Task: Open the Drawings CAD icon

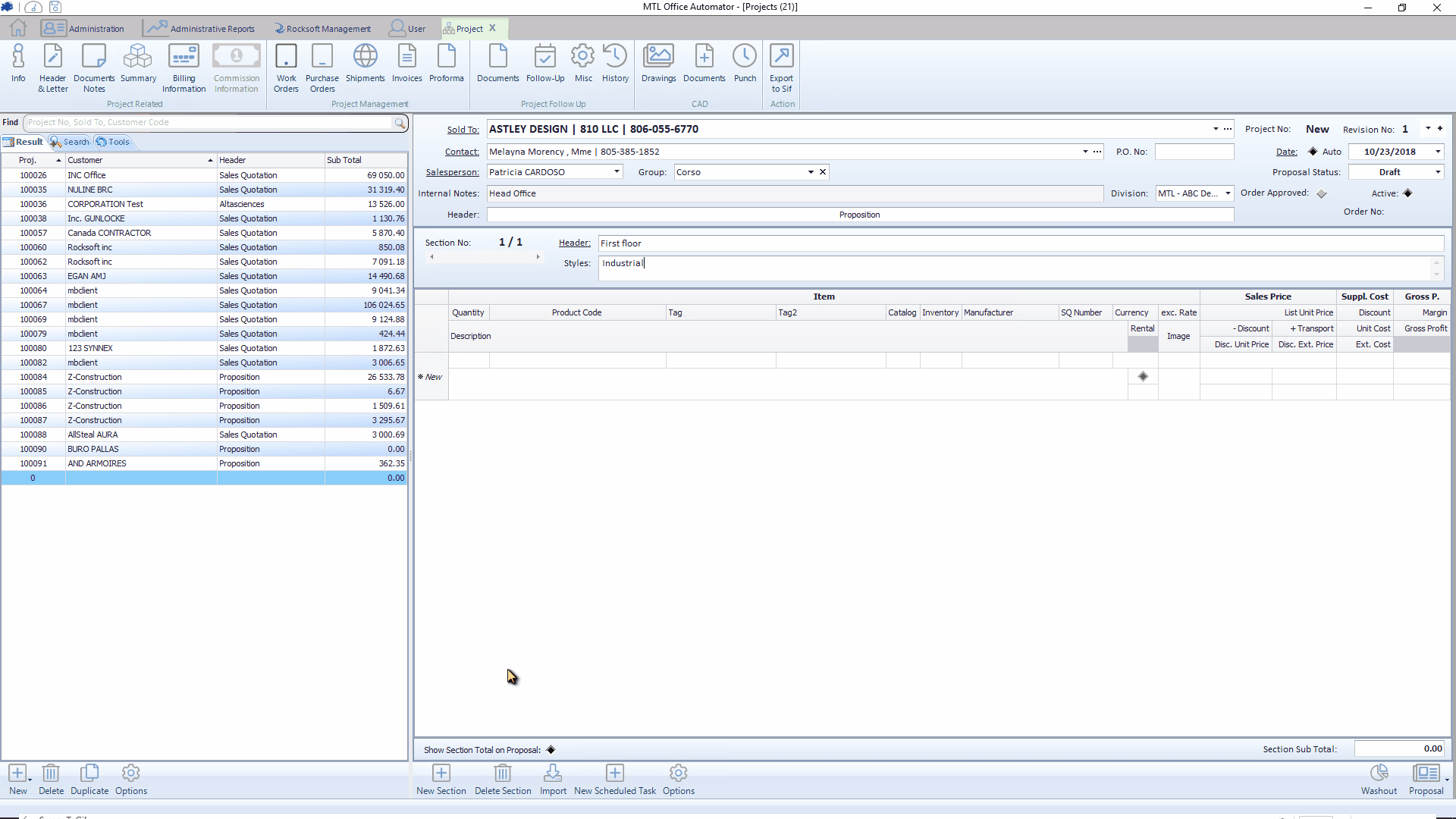Action: click(x=658, y=64)
